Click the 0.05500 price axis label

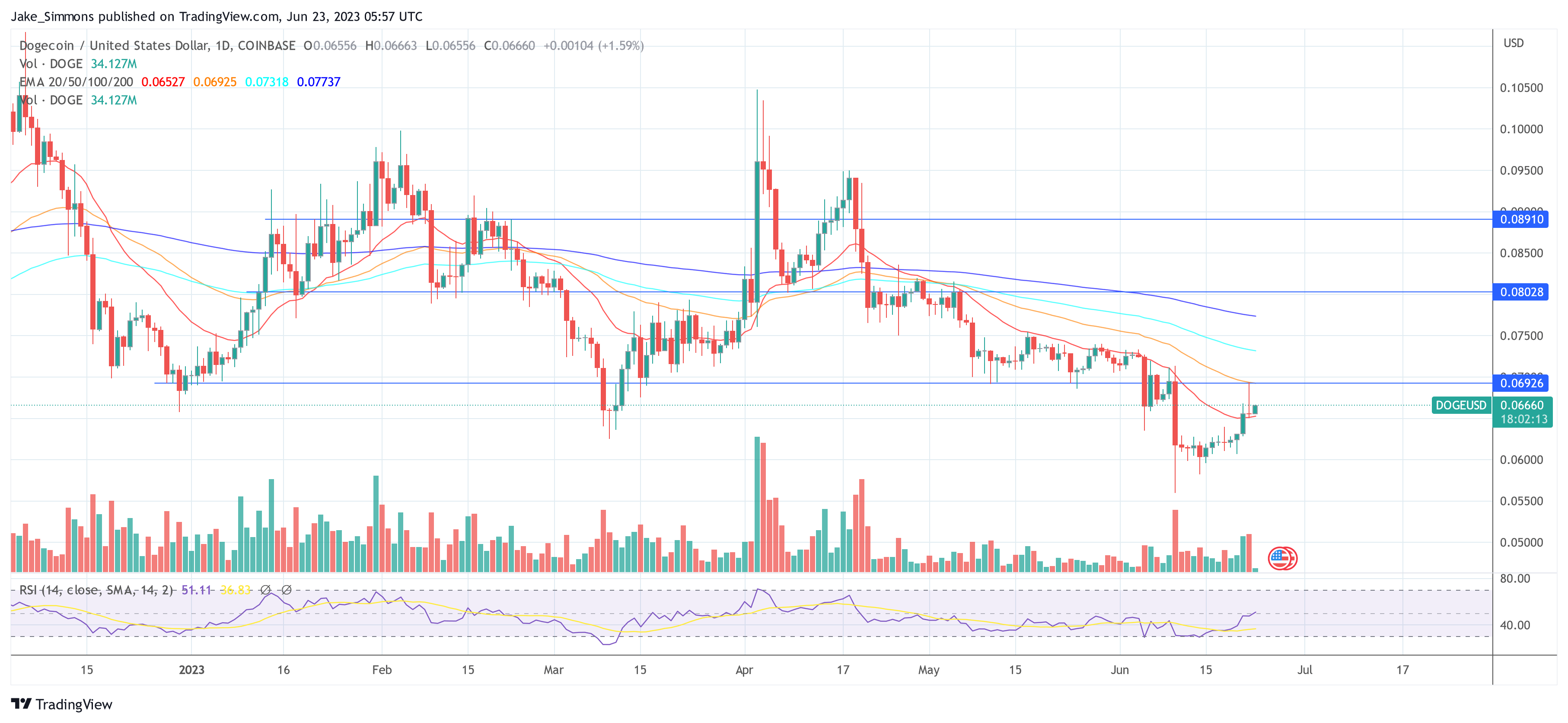pyautogui.click(x=1521, y=501)
